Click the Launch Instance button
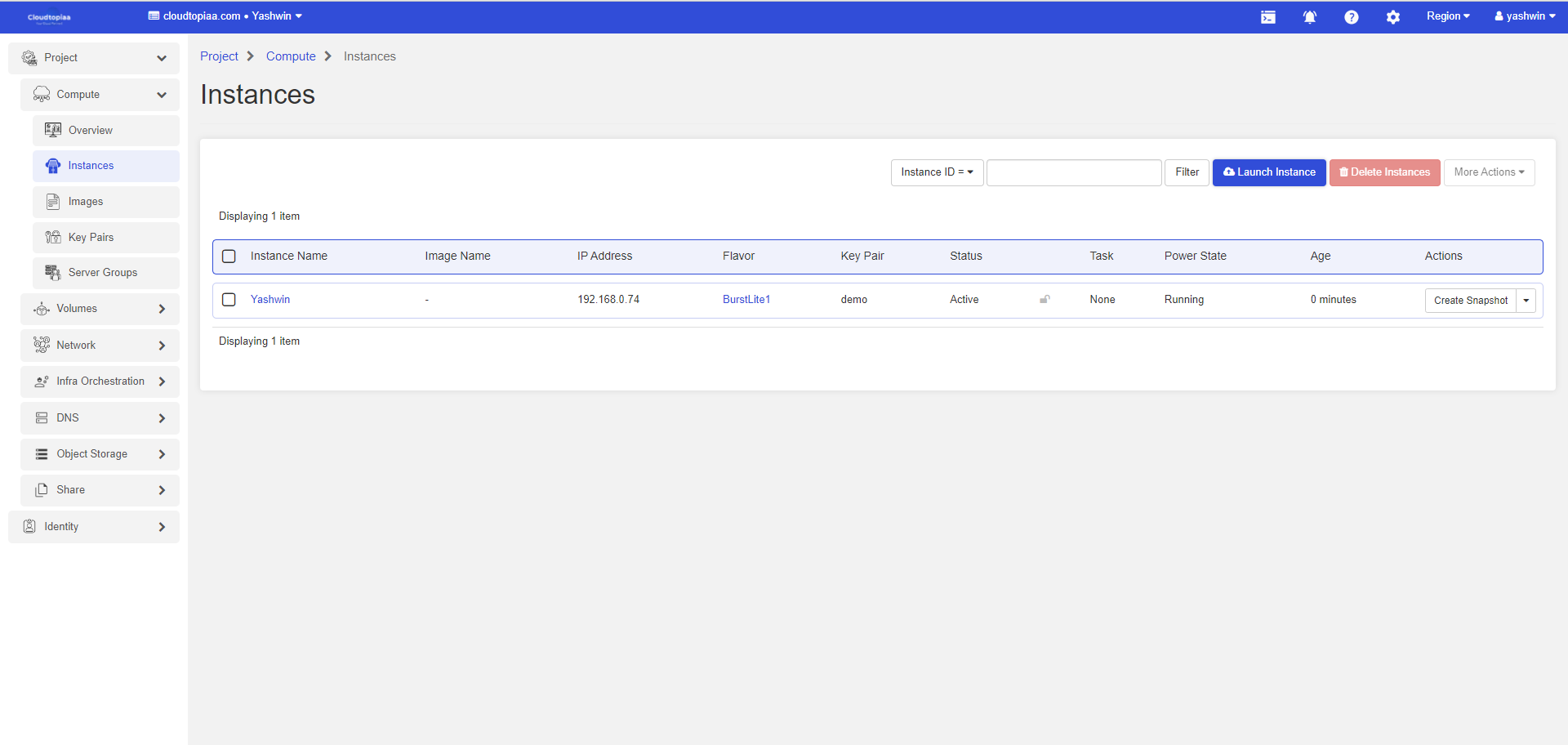The height and width of the screenshot is (745, 1568). [1268, 172]
